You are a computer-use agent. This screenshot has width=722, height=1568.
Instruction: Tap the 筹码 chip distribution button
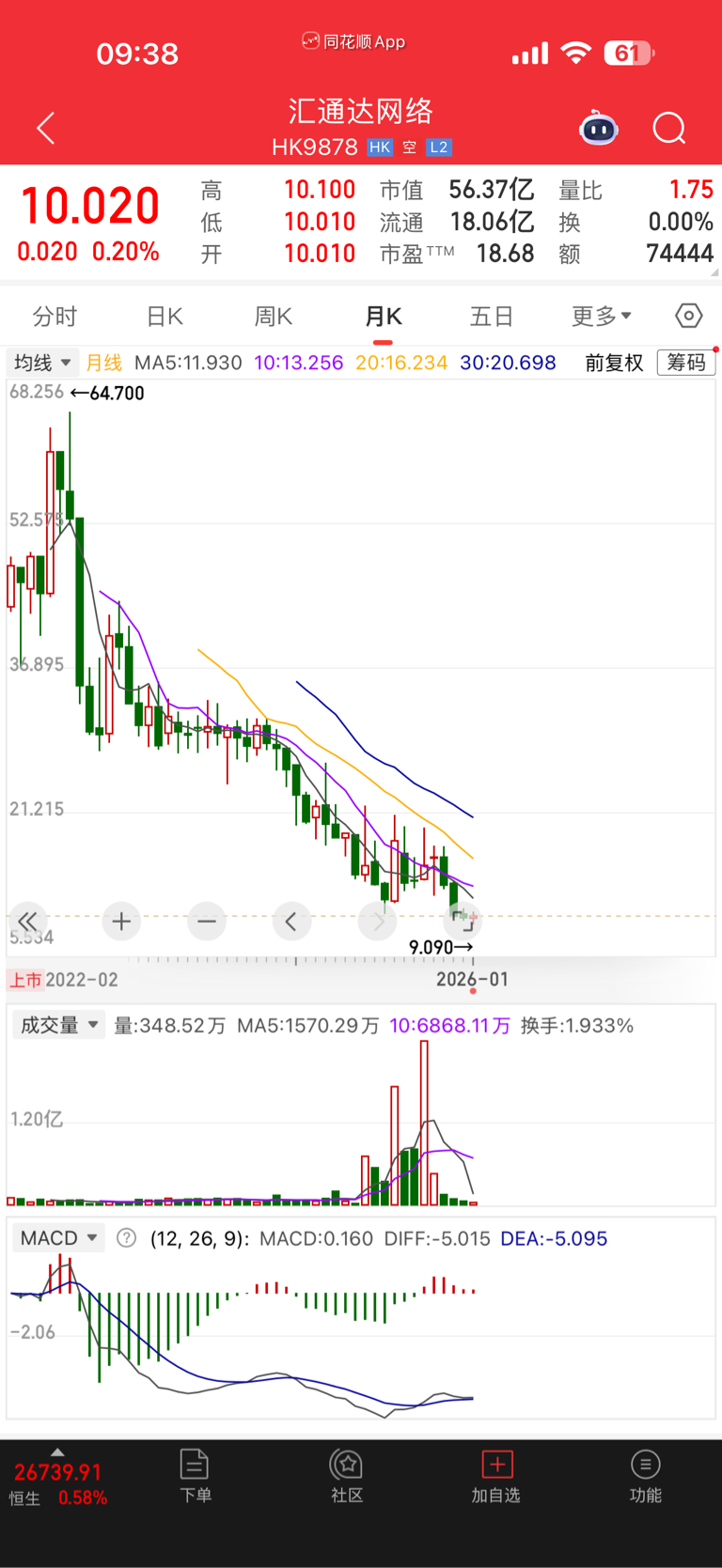pos(686,363)
